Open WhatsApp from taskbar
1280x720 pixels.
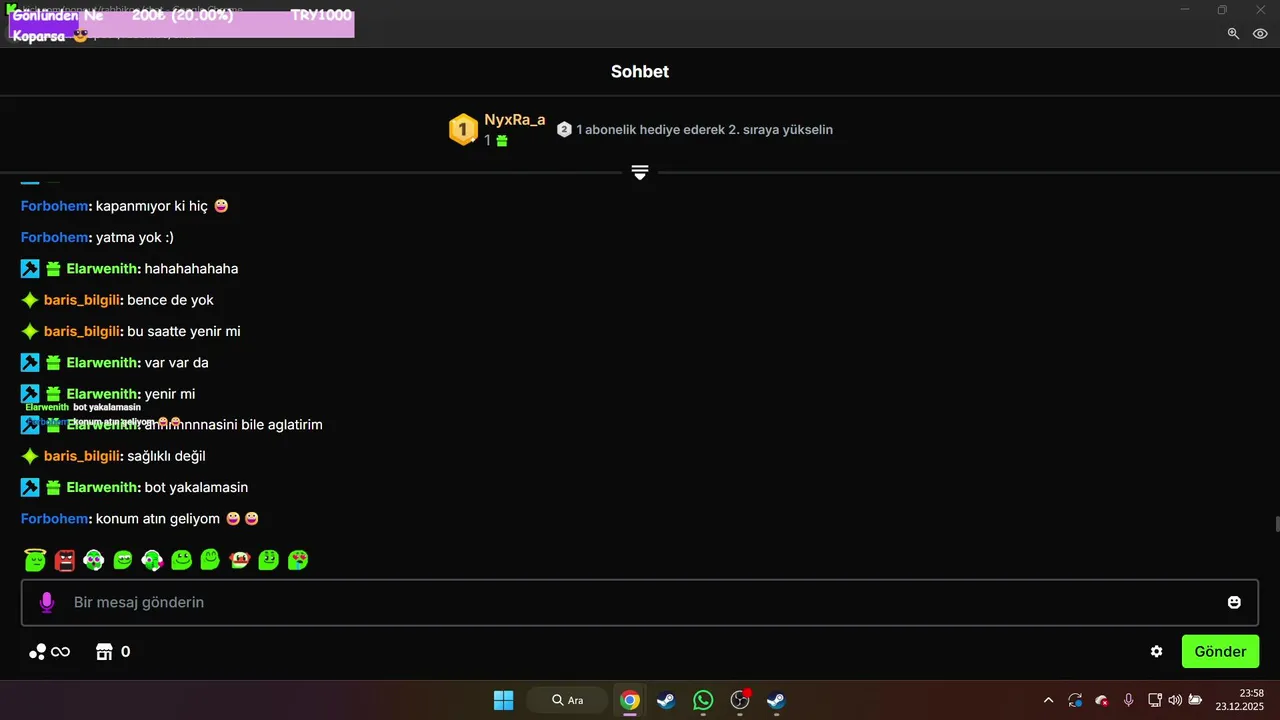pos(703,700)
